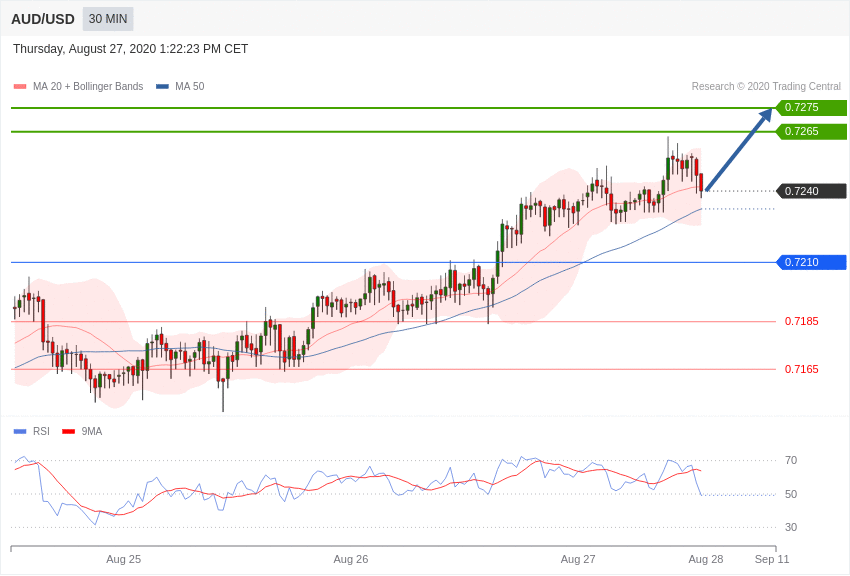850x576 pixels.
Task: Click the MA 50 legend label
Action: click(190, 86)
